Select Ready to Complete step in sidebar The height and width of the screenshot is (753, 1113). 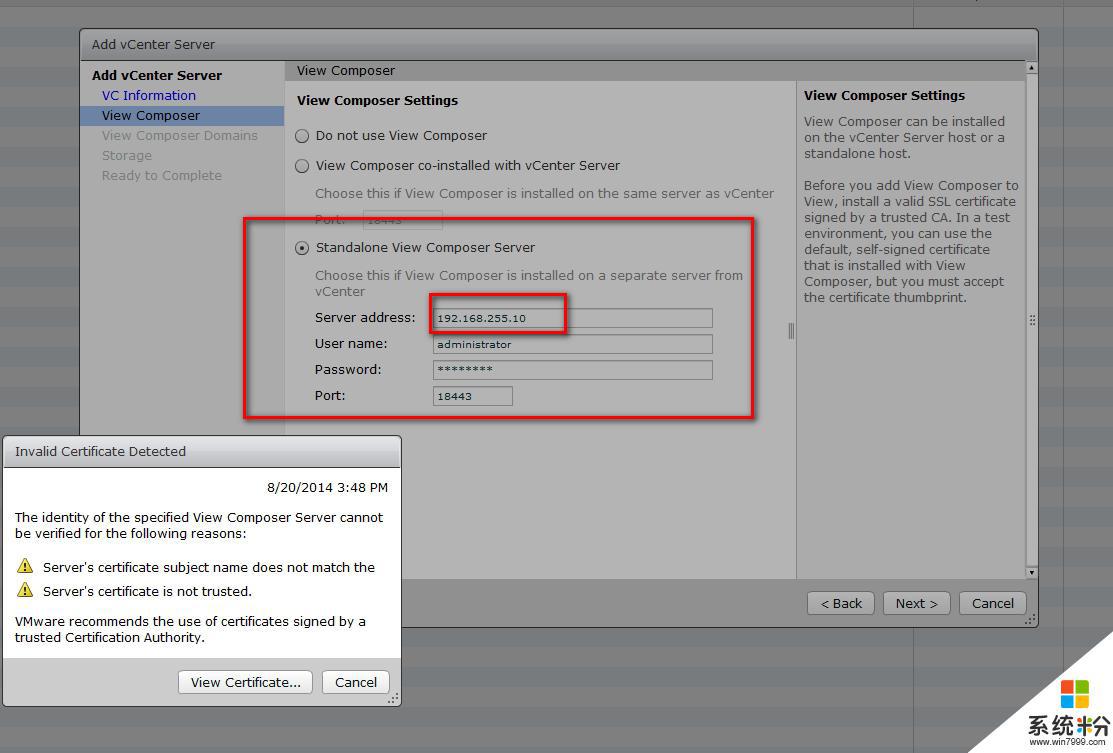161,175
